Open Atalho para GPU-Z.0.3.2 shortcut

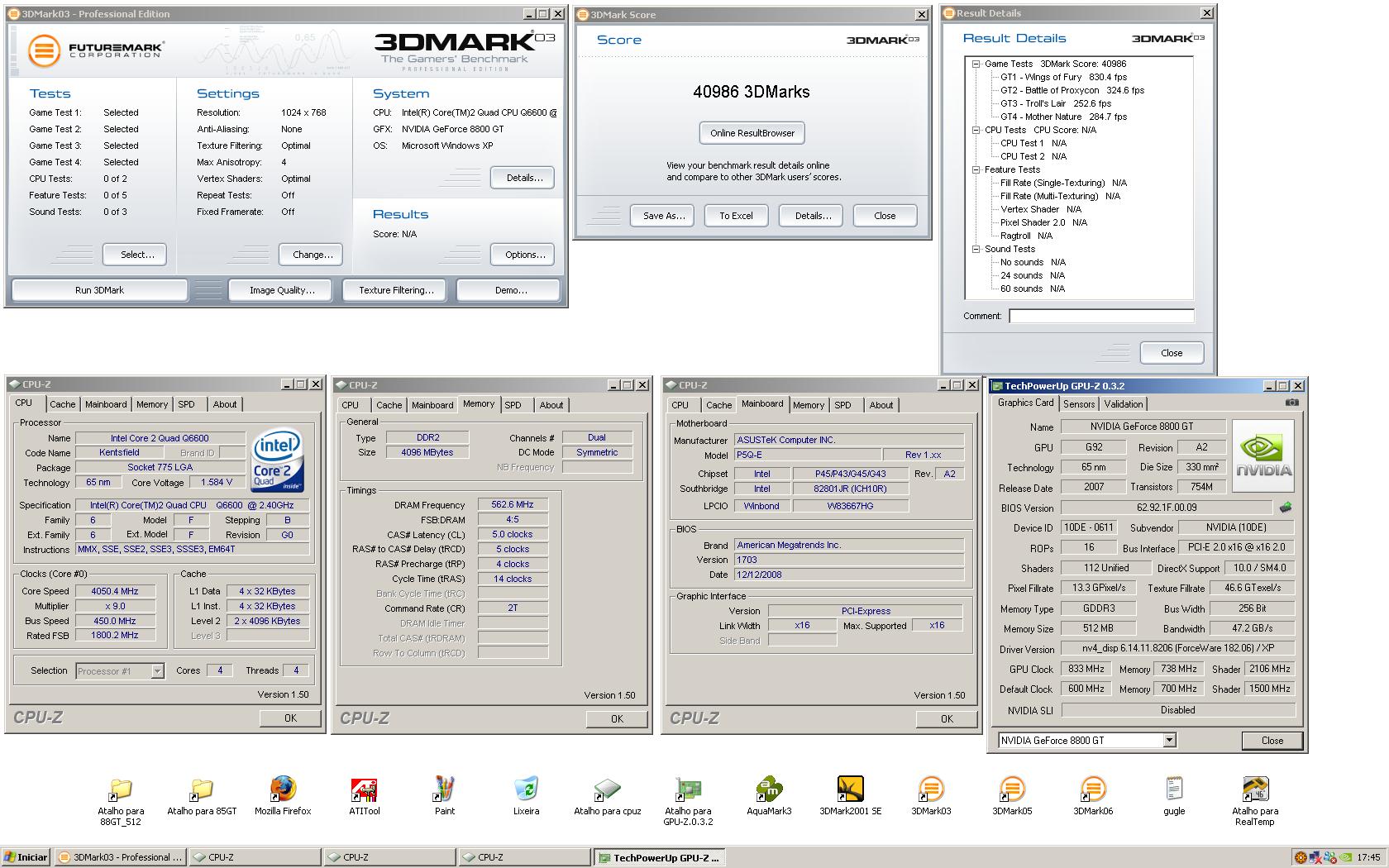[x=688, y=800]
